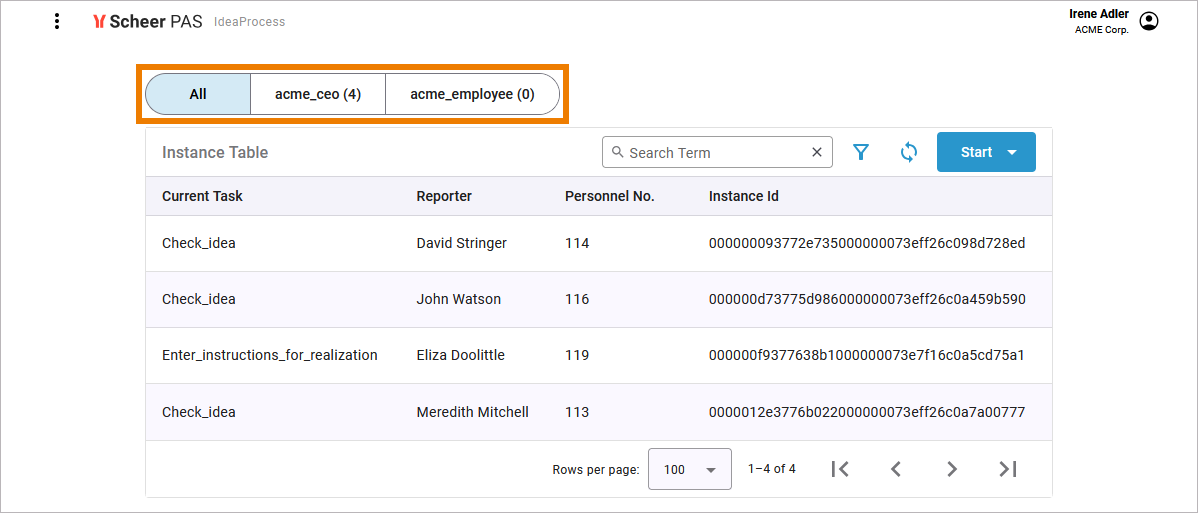The height and width of the screenshot is (513, 1198).
Task: Switch to acme_employee (0) filter
Action: [x=472, y=94]
